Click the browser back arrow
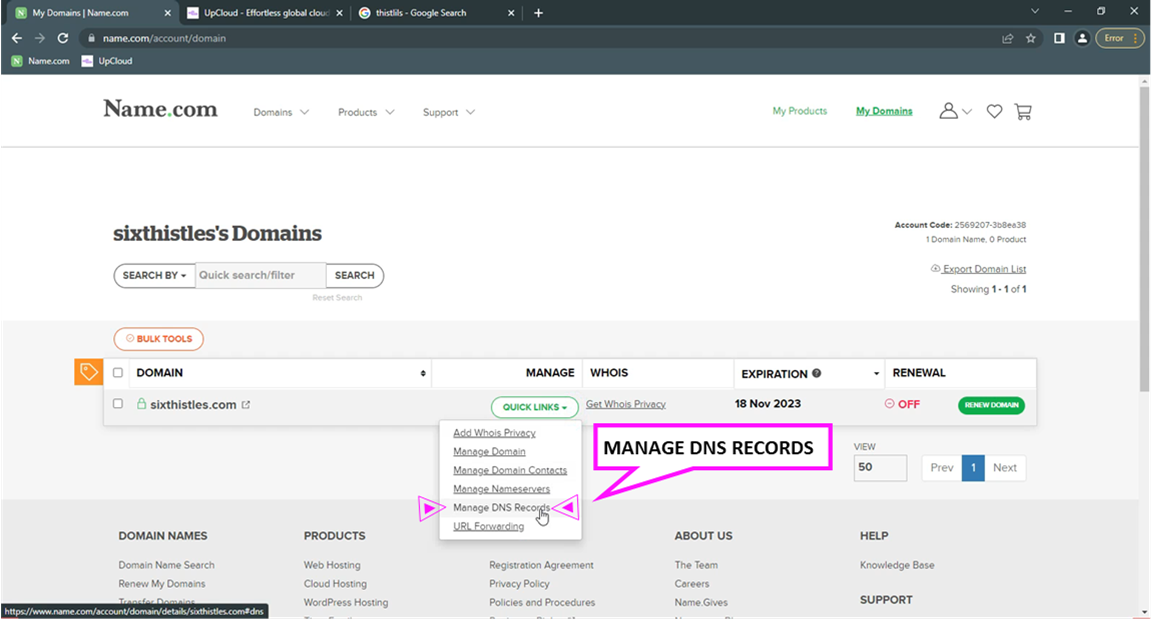Image resolution: width=1151 pixels, height=620 pixels. (17, 38)
